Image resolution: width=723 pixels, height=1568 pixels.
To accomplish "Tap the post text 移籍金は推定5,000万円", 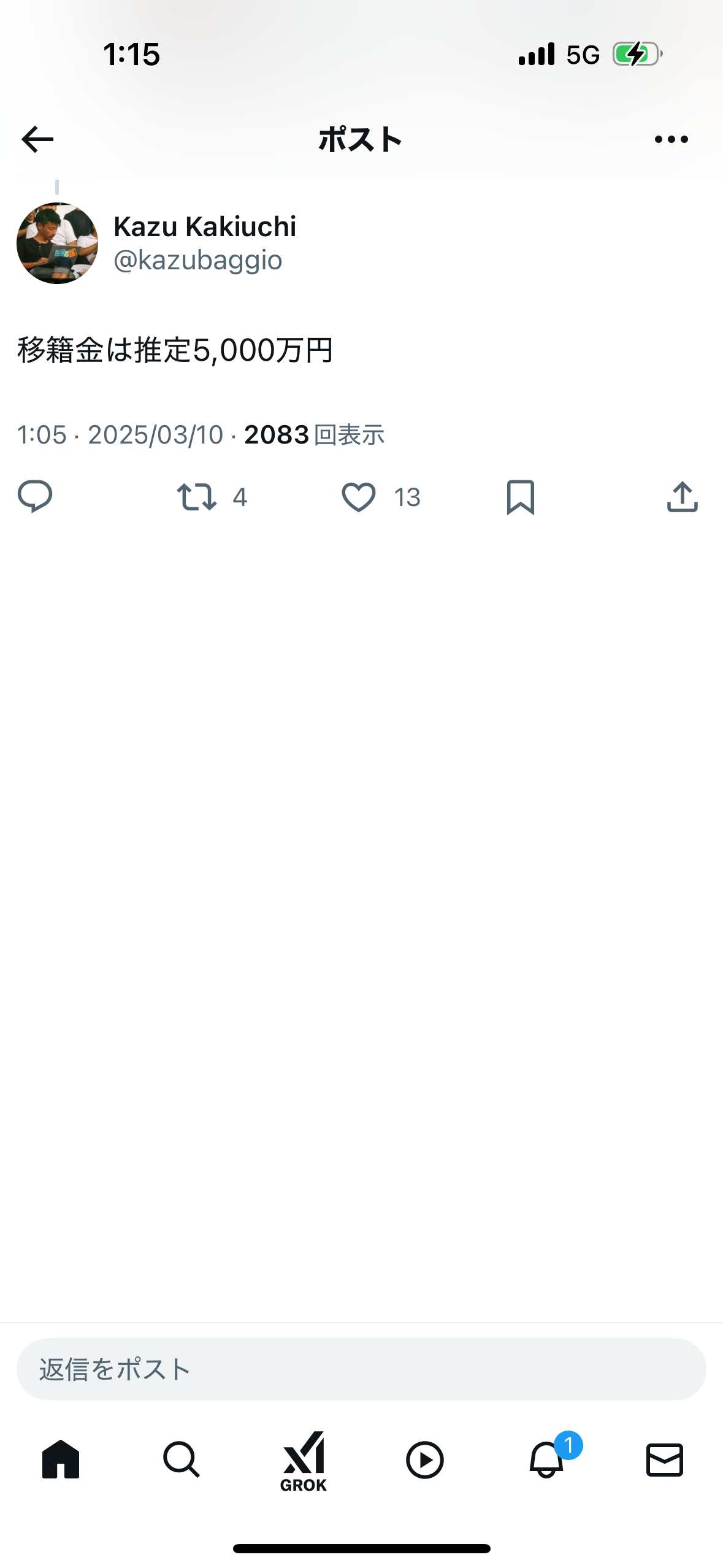I will (x=175, y=350).
